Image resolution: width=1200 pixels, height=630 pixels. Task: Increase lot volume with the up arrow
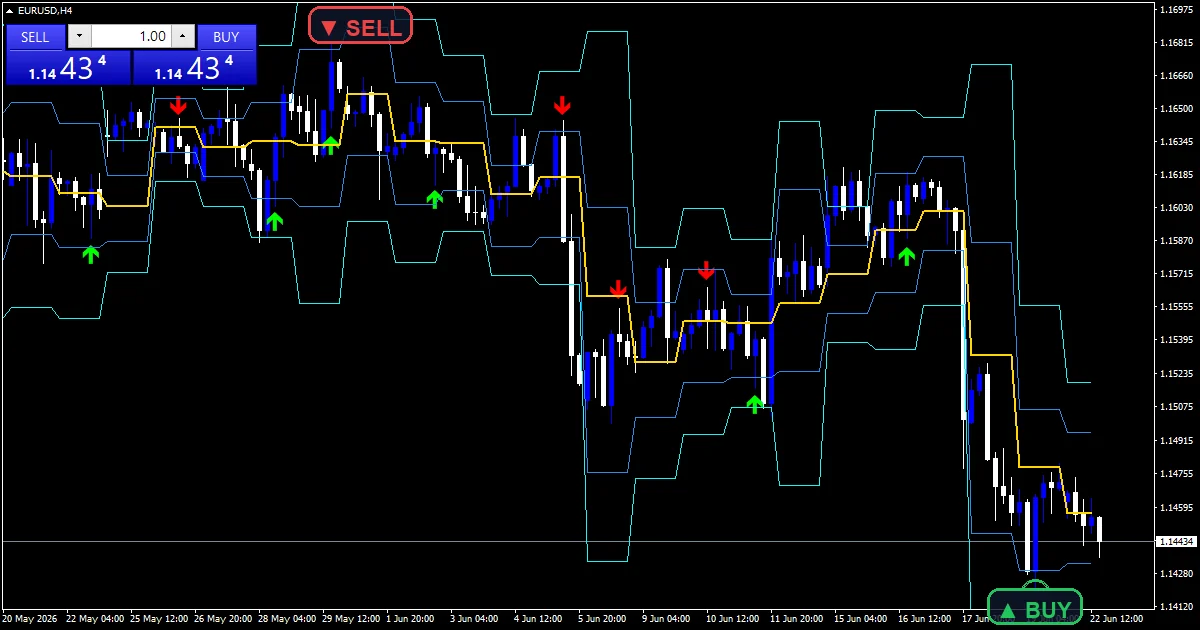pyautogui.click(x=182, y=37)
